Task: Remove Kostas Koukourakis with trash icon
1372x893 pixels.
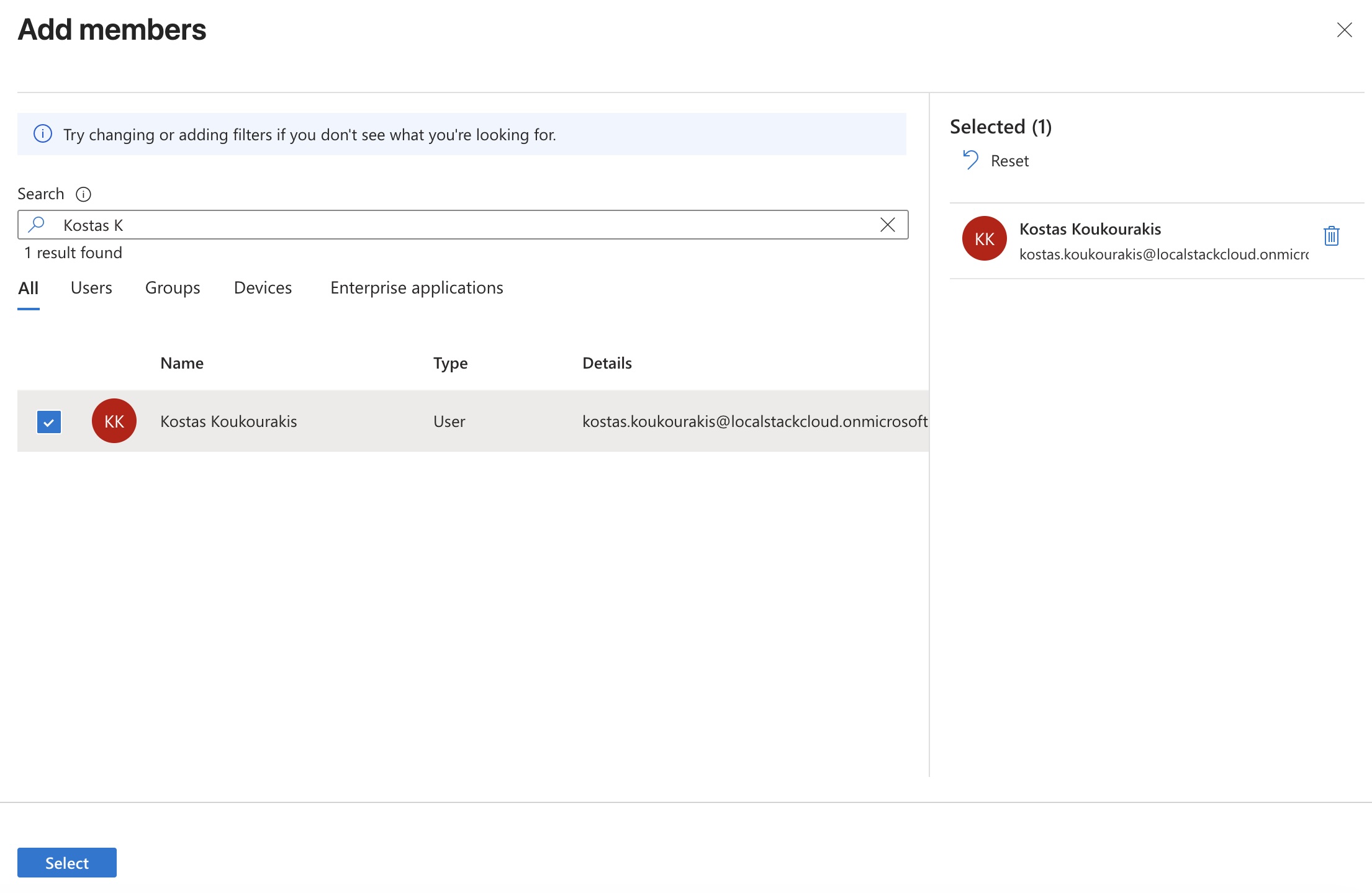Action: 1331,236
